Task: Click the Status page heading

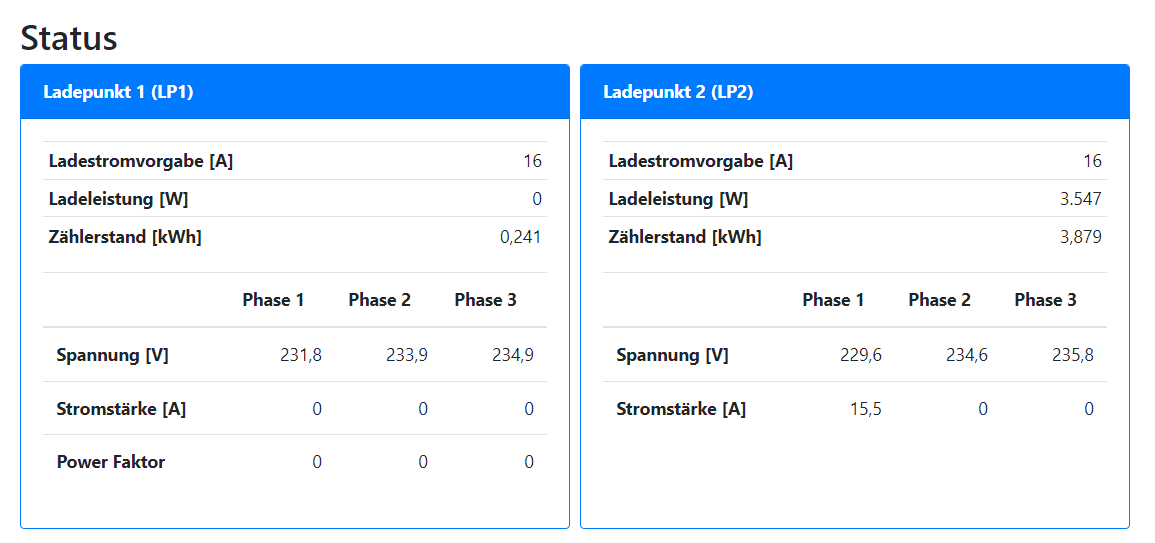Action: point(69,38)
